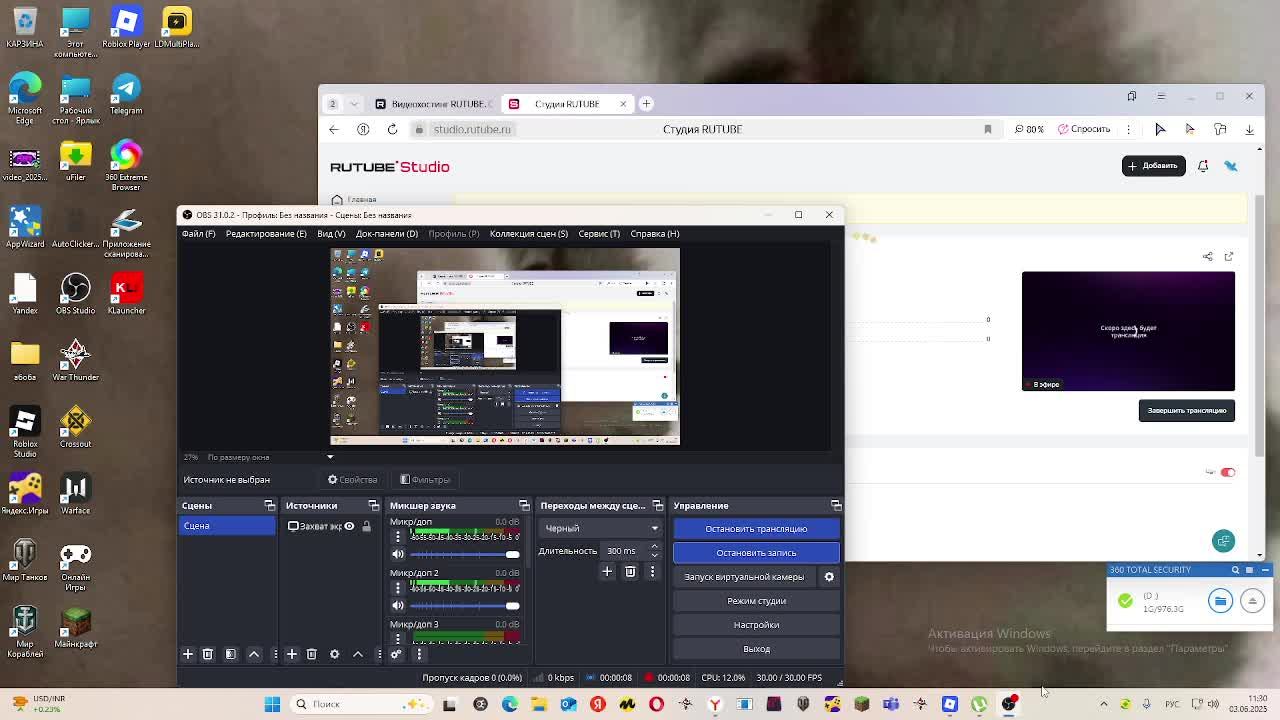Click the Добавить button in RUTUBE Studio

pyautogui.click(x=1153, y=166)
